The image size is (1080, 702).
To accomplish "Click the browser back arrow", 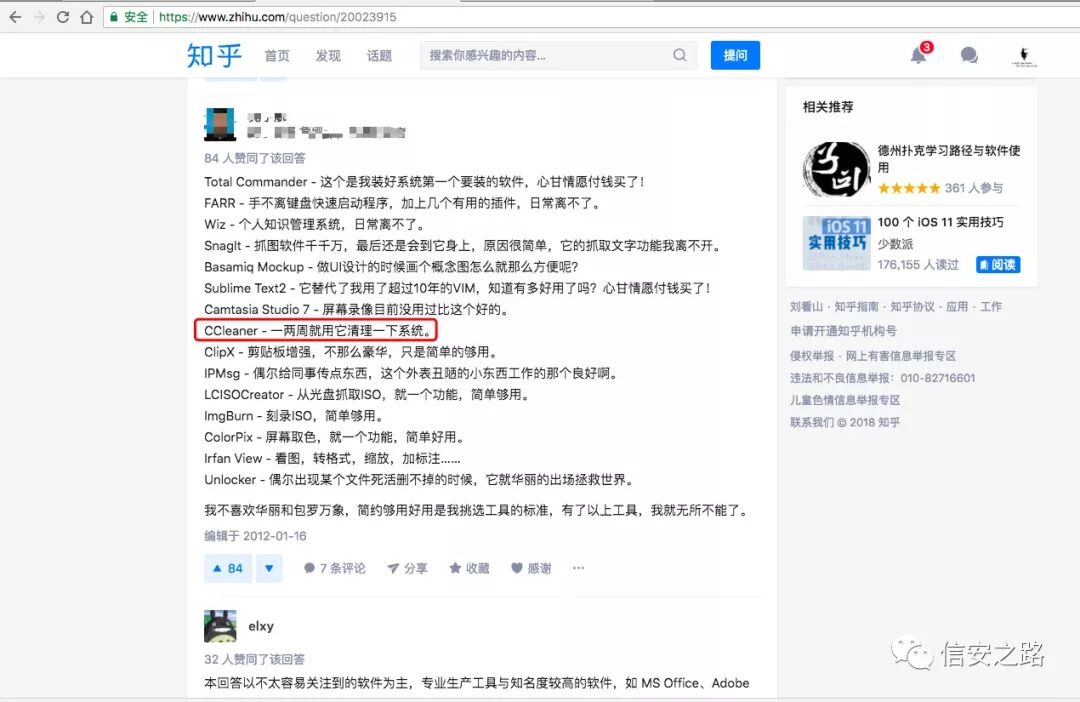I will (15, 17).
